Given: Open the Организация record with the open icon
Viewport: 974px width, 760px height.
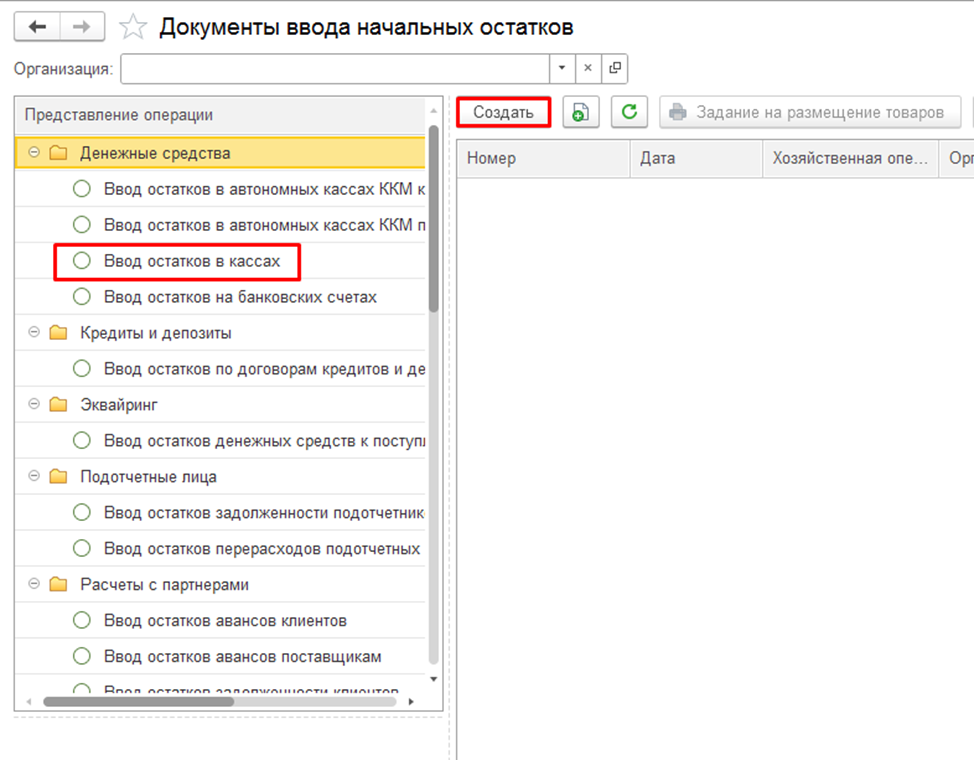Looking at the screenshot, I should click(614, 68).
